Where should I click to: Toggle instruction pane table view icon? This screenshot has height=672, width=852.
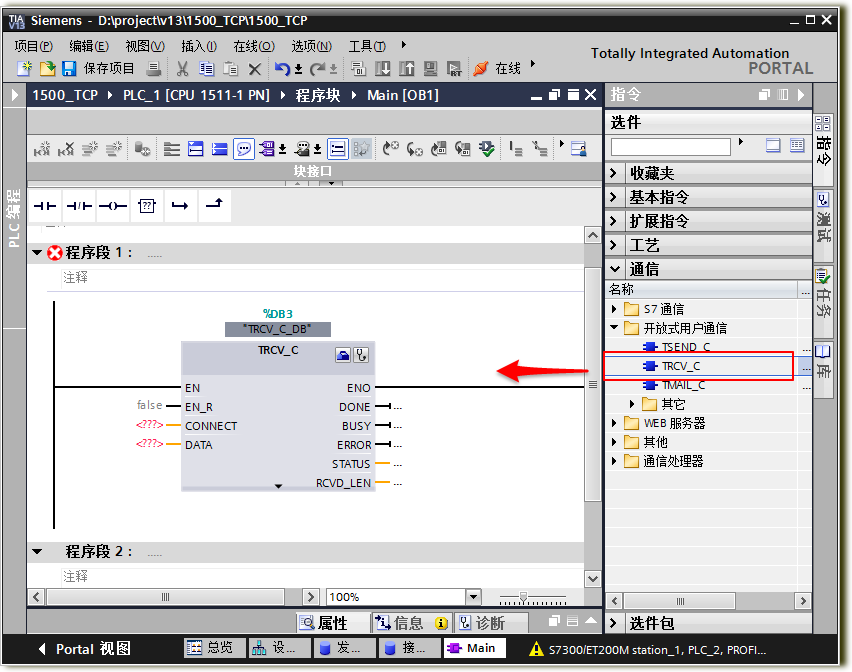click(797, 146)
